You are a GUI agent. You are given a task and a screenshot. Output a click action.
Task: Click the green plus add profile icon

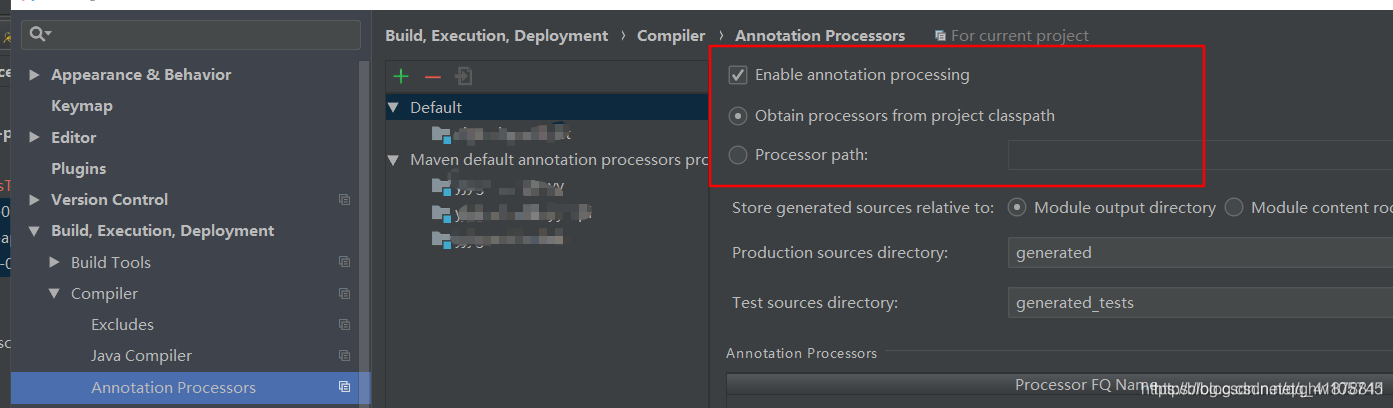(401, 76)
